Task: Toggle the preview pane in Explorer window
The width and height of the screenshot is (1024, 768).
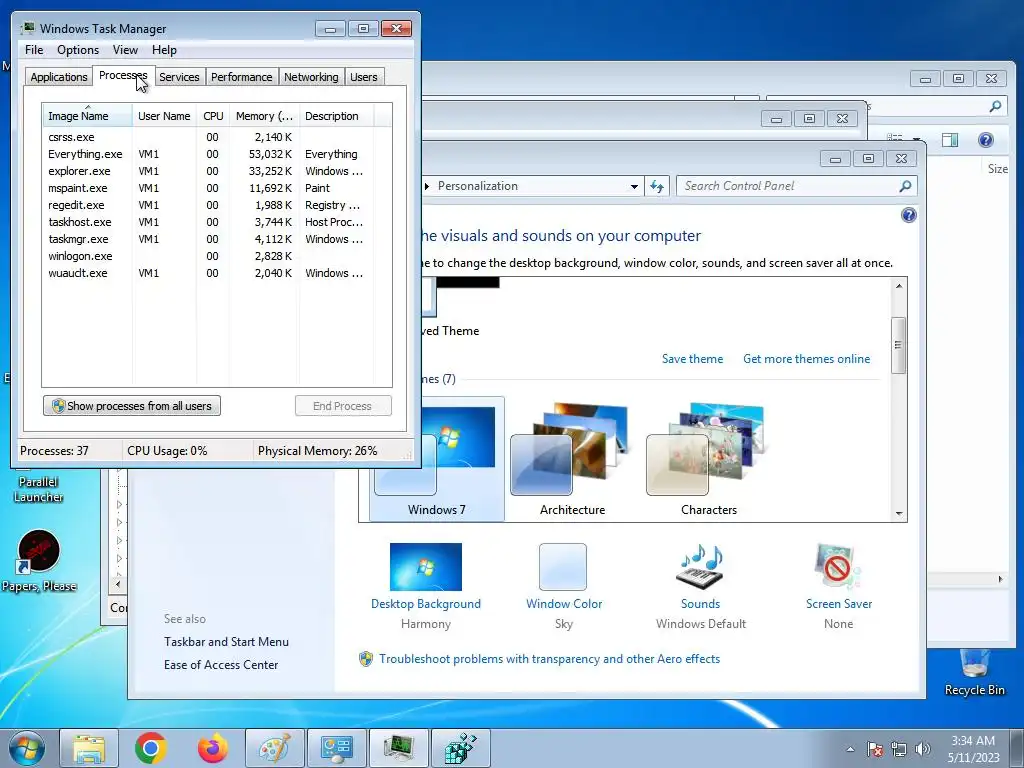Action: 950,140
